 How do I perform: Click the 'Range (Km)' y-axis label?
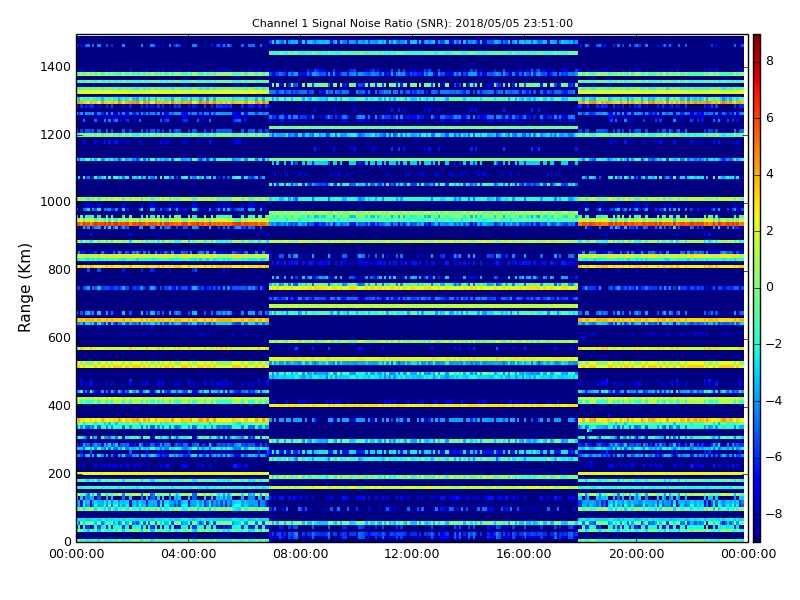26,287
